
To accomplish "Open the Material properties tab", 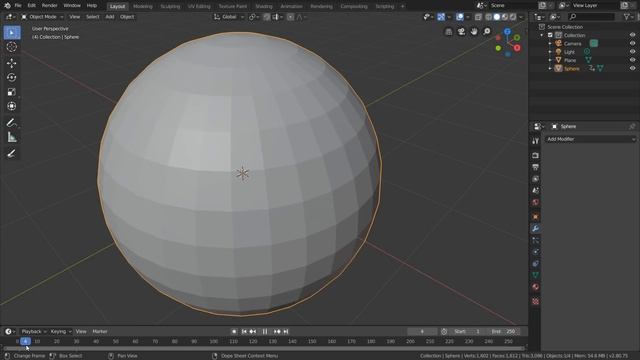I will coord(536,287).
